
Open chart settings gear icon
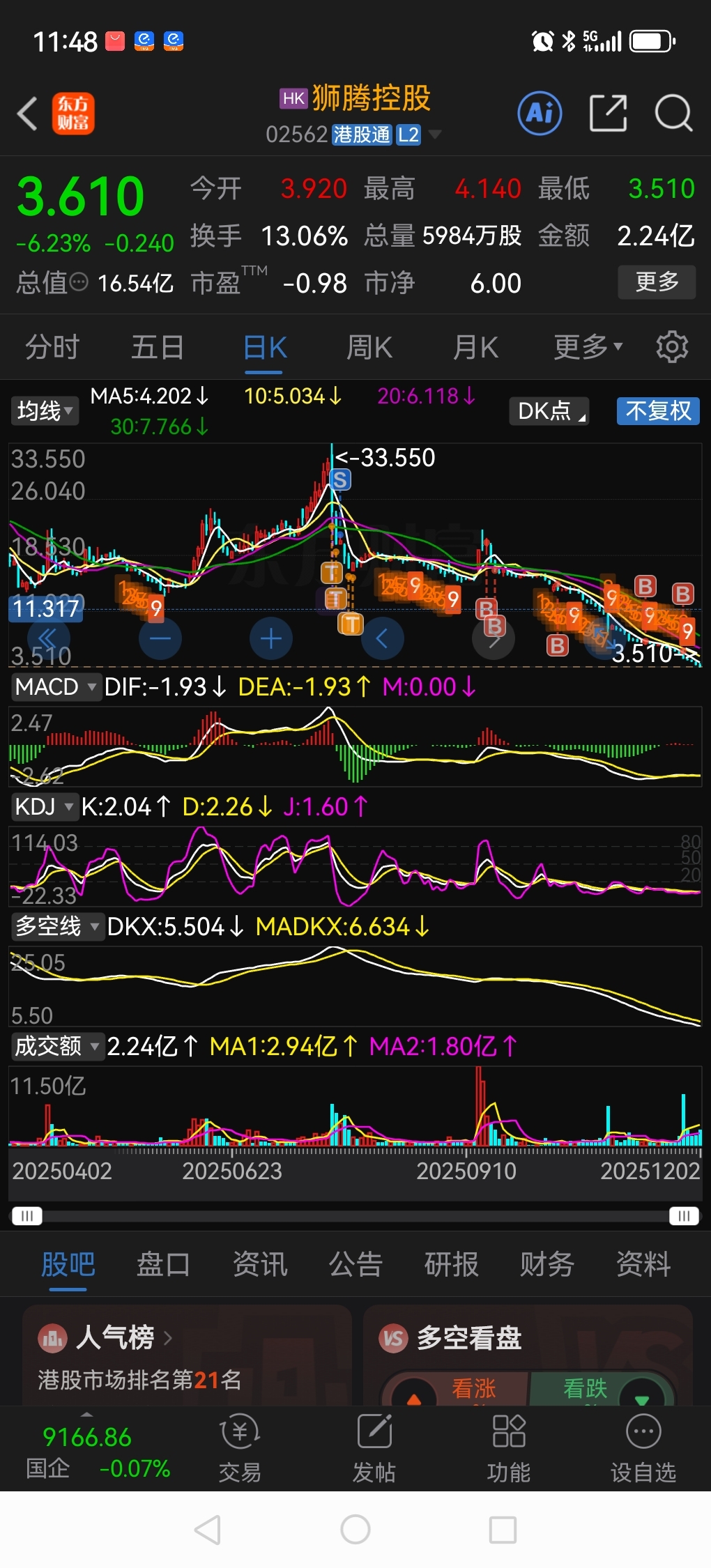(x=672, y=347)
